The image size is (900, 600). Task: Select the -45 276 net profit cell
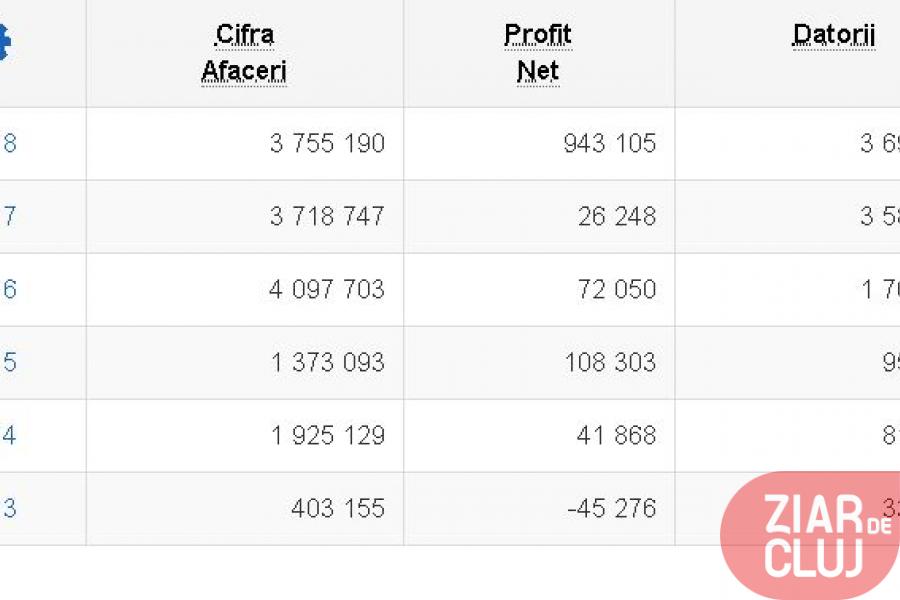coord(540,508)
